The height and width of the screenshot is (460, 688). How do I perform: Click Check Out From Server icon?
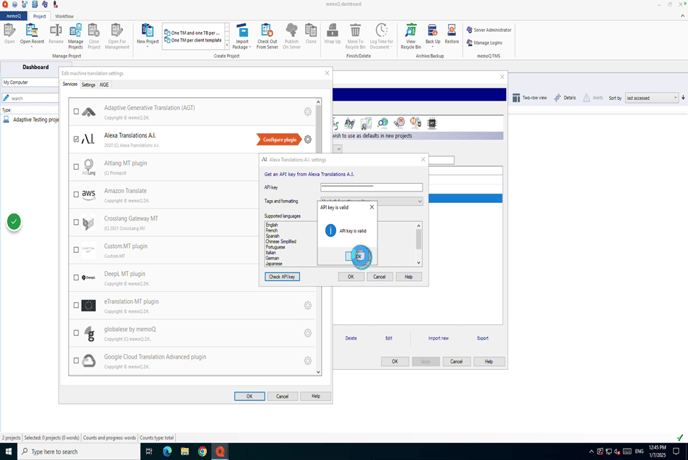[267, 36]
